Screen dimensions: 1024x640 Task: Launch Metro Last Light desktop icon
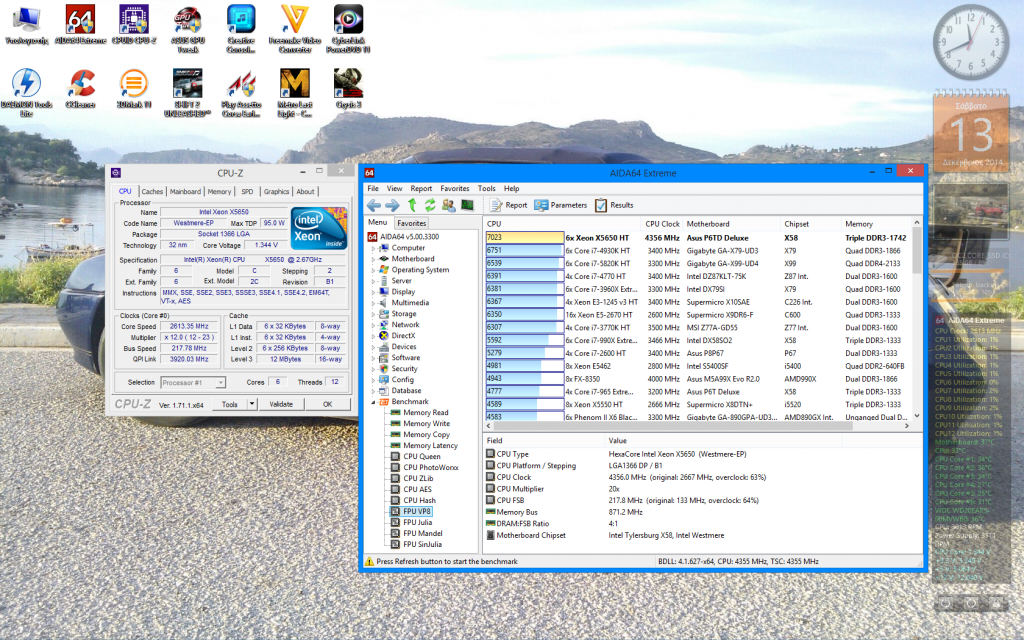295,93
